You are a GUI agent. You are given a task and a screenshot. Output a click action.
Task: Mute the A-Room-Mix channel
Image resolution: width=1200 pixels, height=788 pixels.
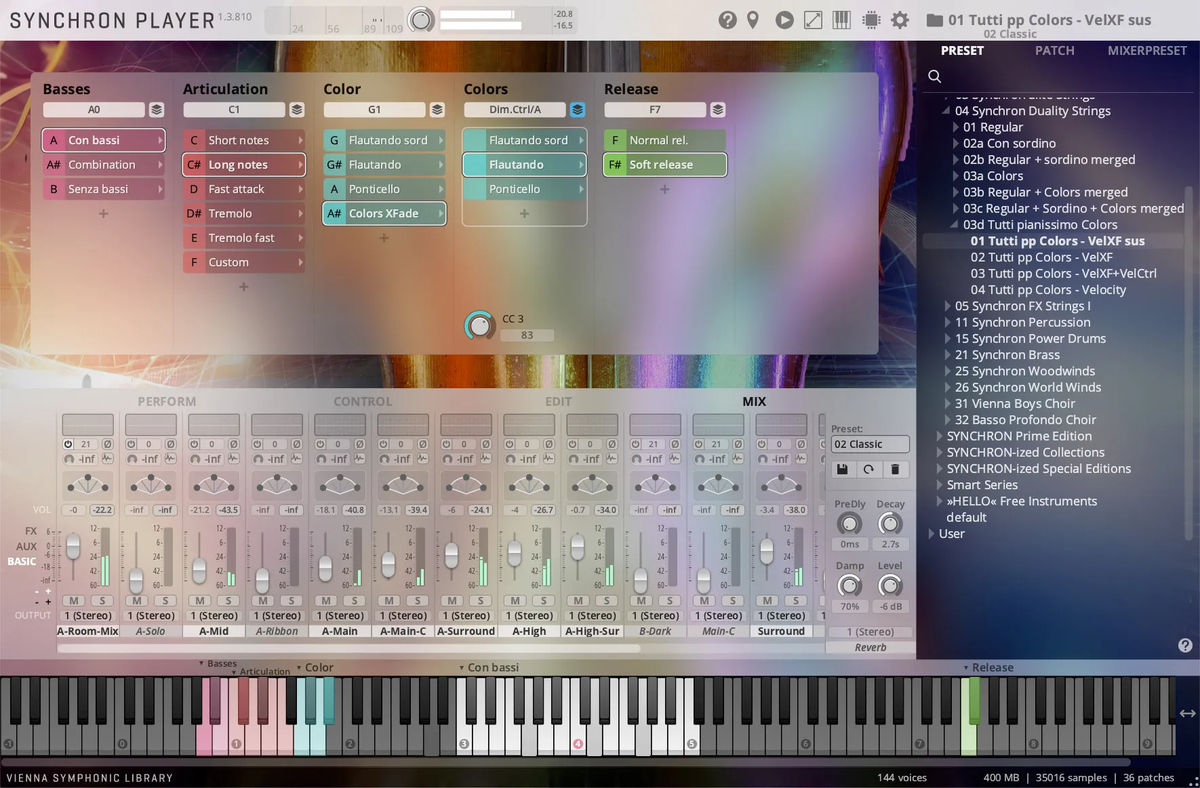click(x=73, y=600)
